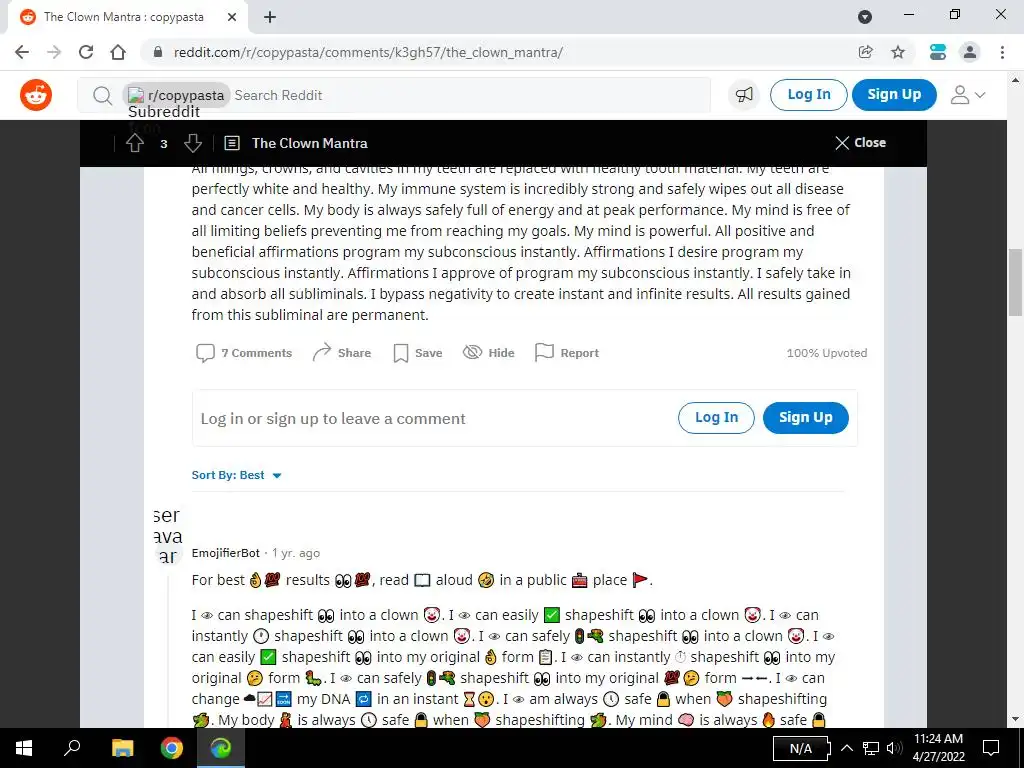This screenshot has height=768, width=1024.
Task: Upvote The Clown Mantra post
Action: tap(135, 143)
